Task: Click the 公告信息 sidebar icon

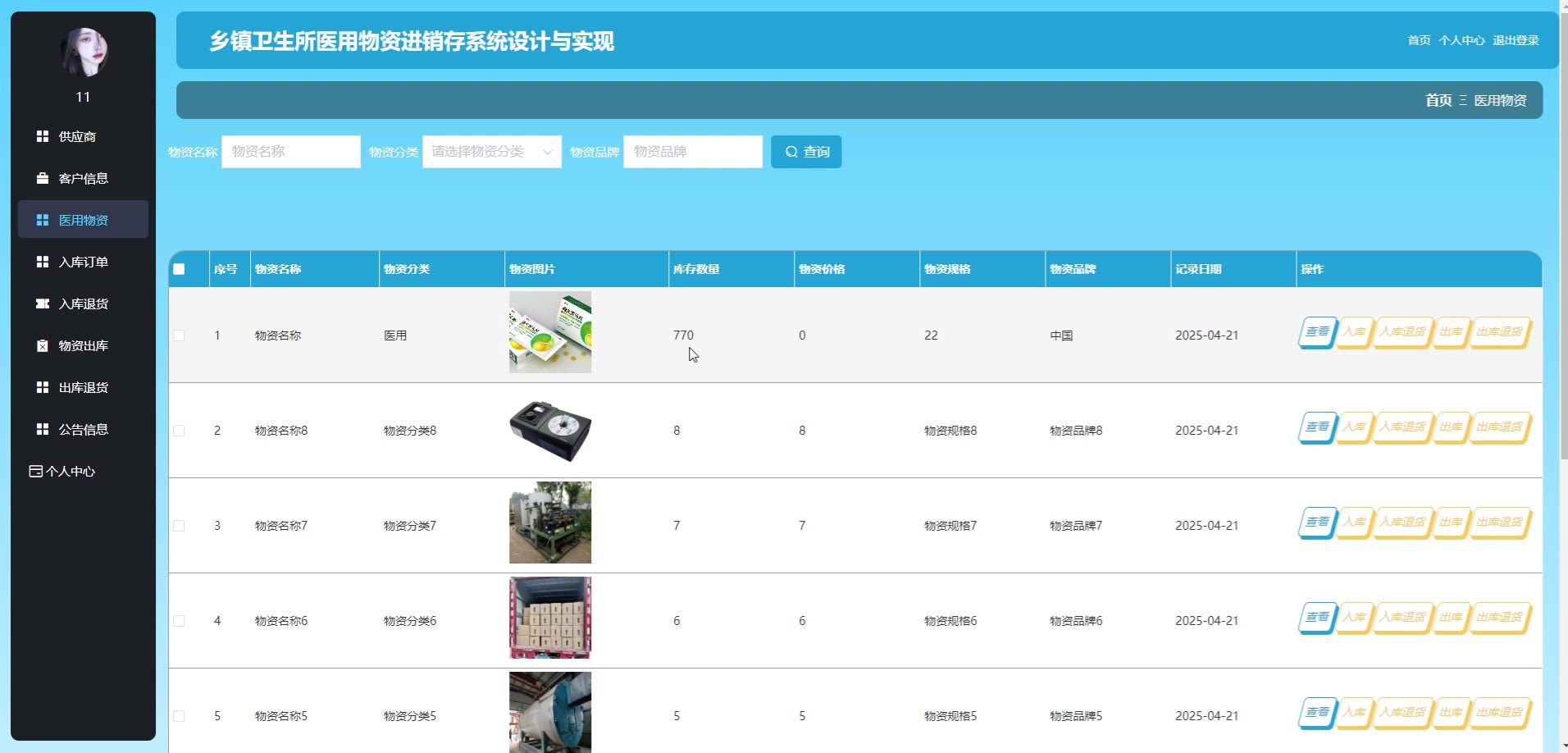Action: (x=43, y=429)
